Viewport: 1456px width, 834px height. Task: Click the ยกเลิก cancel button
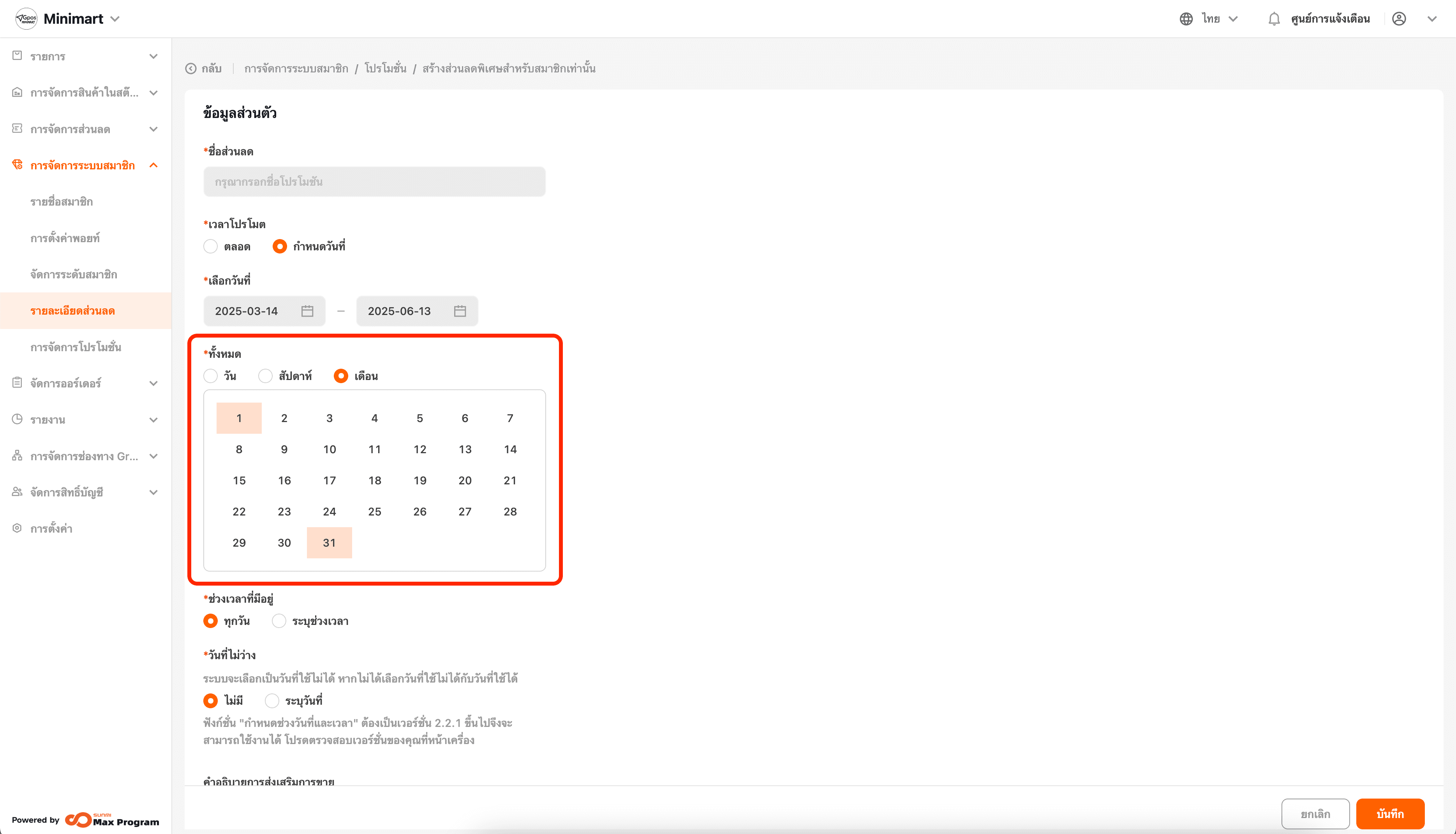[1315, 813]
